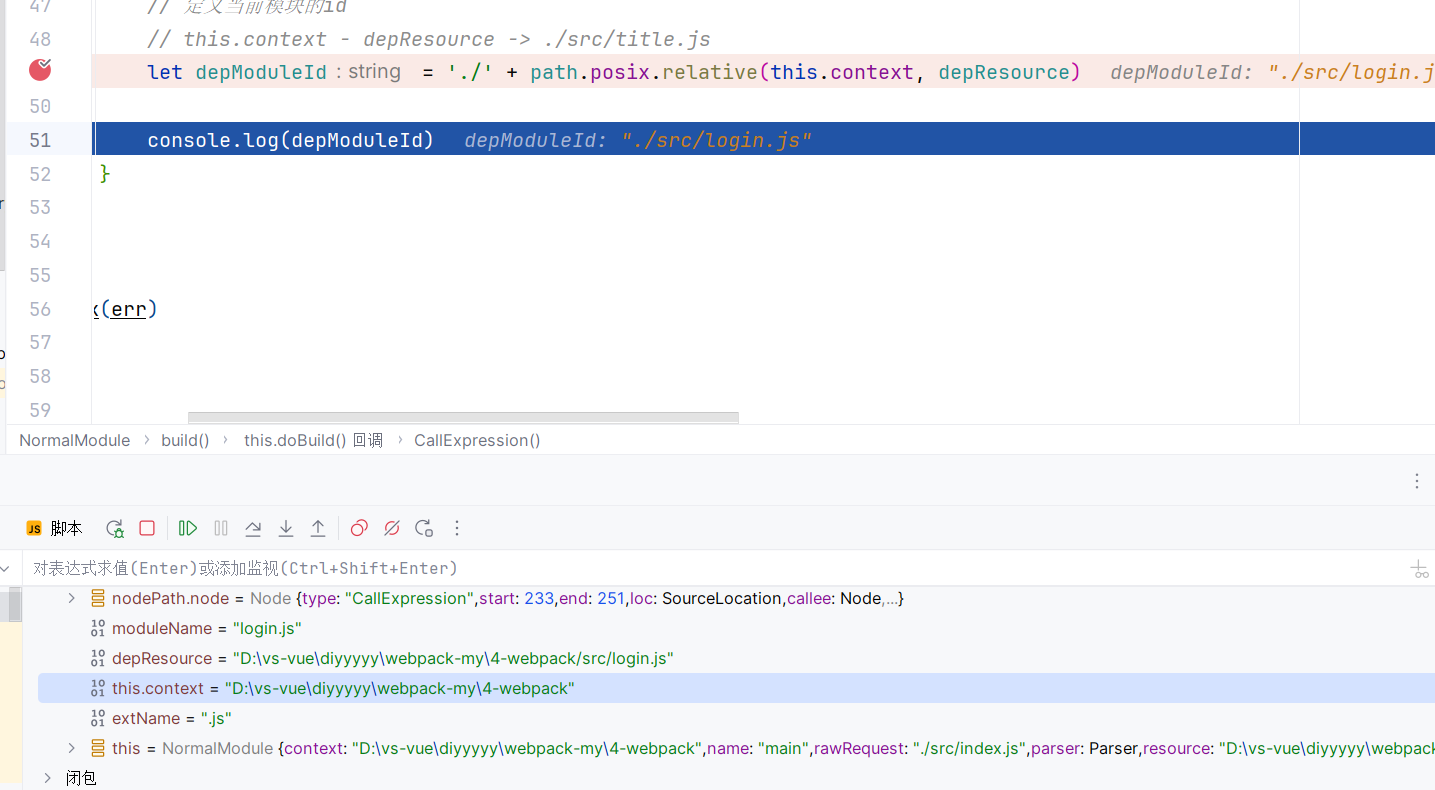Click the Step Into icon
The width and height of the screenshot is (1435, 790).
tap(286, 528)
